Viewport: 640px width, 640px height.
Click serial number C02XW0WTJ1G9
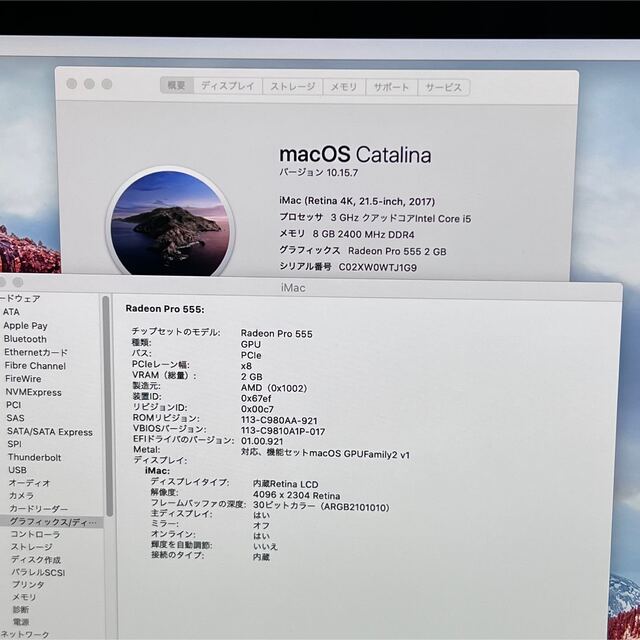pyautogui.click(x=378, y=267)
